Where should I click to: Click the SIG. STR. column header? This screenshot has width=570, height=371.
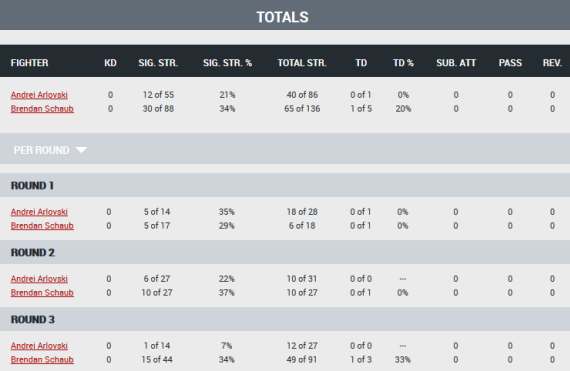point(158,63)
